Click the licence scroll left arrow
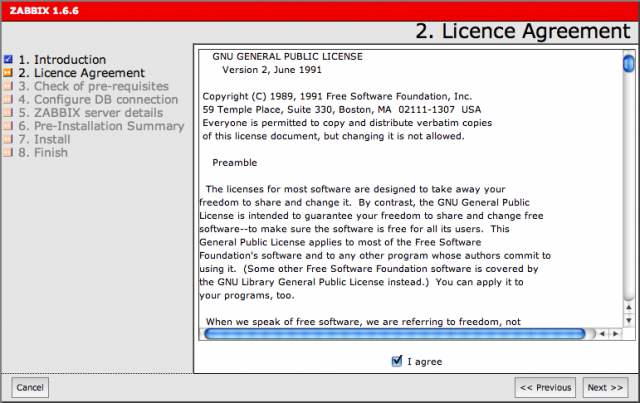The height and width of the screenshot is (403, 640). [x=602, y=334]
